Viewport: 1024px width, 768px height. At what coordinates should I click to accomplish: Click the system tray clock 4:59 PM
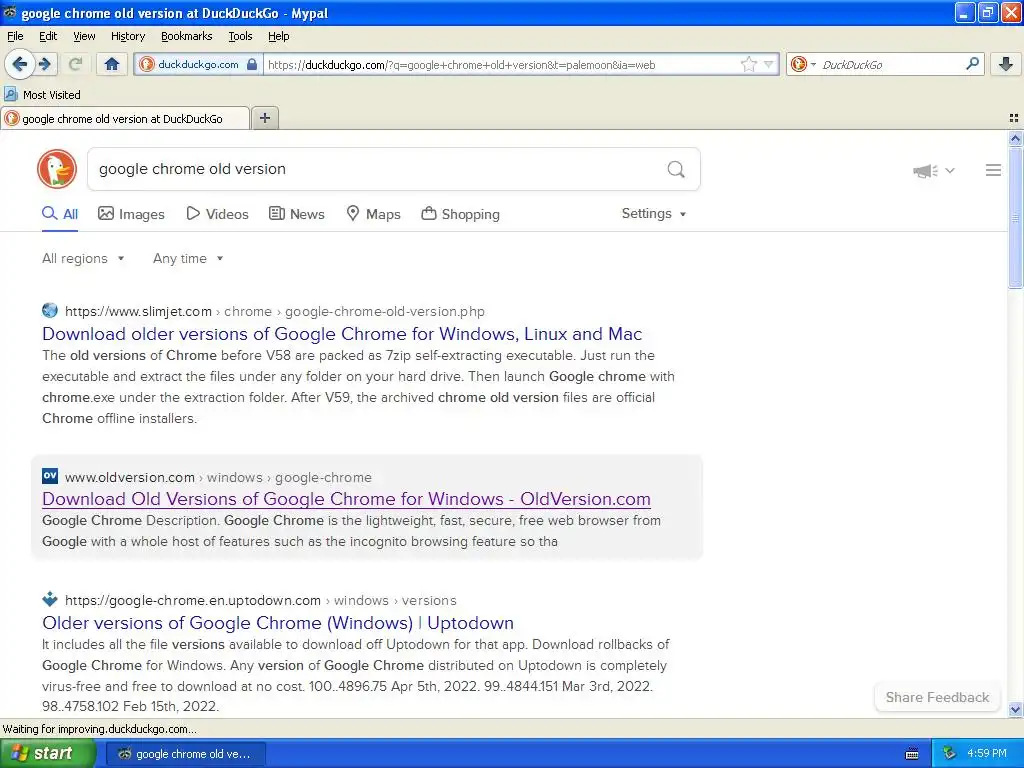[x=987, y=754]
